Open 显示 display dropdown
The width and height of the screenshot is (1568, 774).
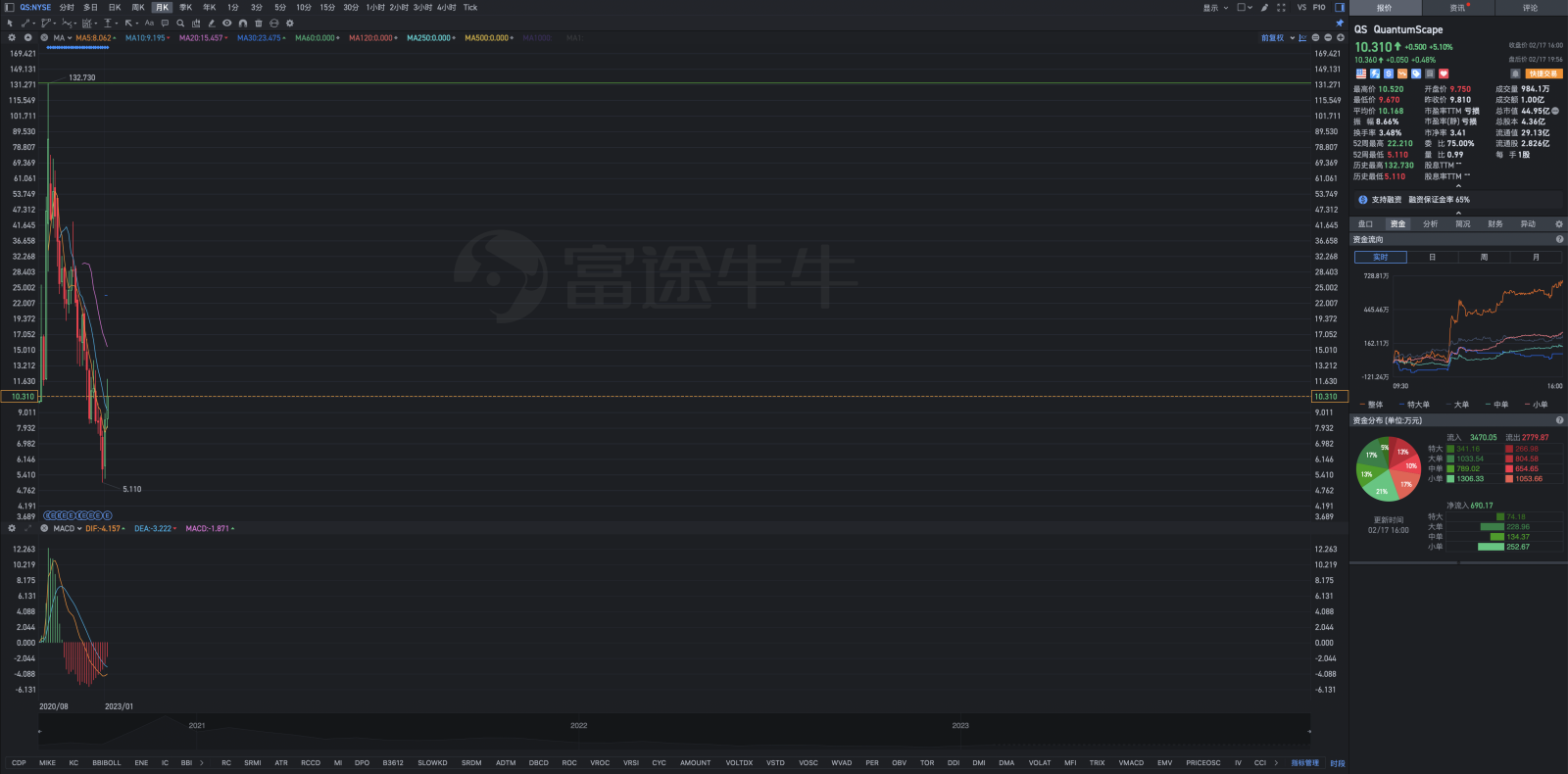tap(1215, 7)
